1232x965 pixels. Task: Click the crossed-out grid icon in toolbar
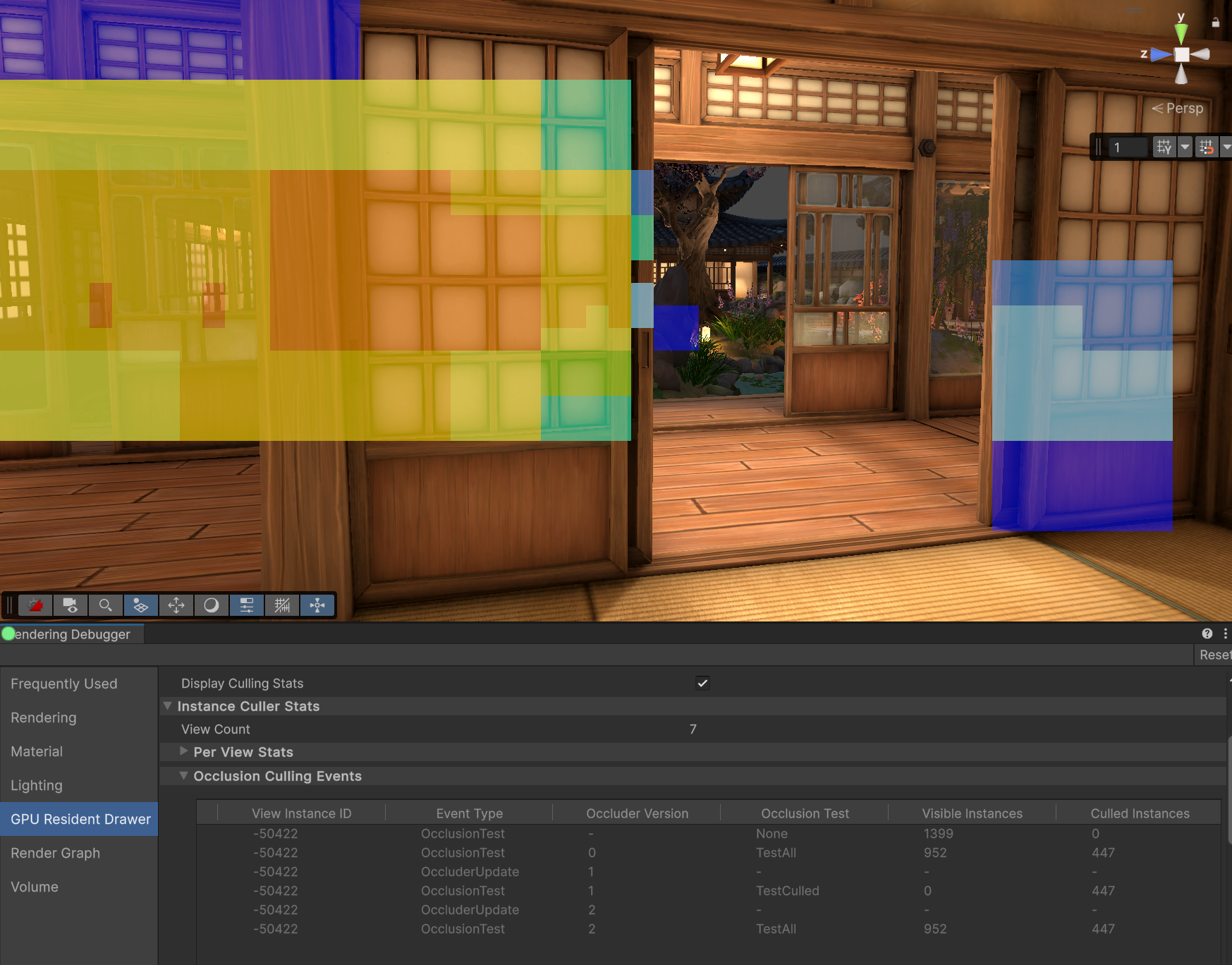click(282, 605)
